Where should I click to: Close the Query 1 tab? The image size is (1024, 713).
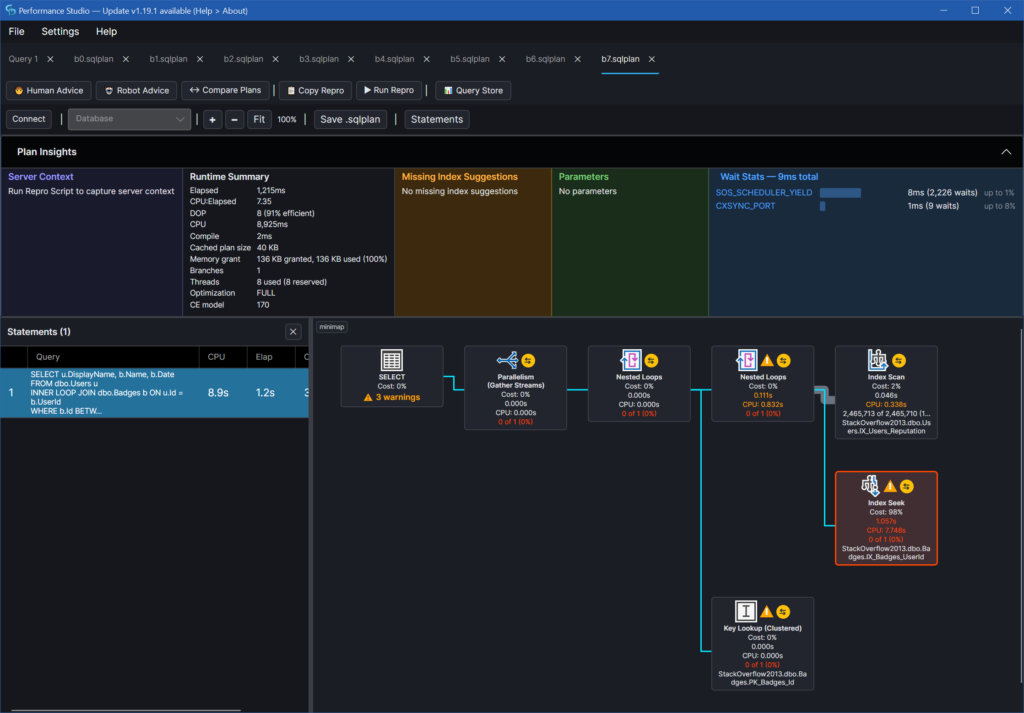[x=50, y=59]
